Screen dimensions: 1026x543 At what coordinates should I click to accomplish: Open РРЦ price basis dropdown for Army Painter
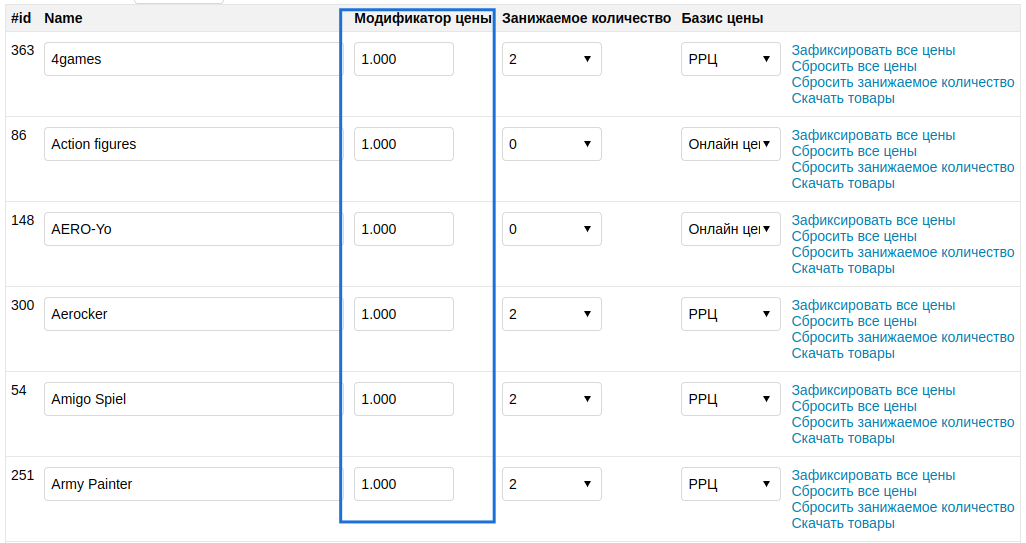pyautogui.click(x=730, y=484)
